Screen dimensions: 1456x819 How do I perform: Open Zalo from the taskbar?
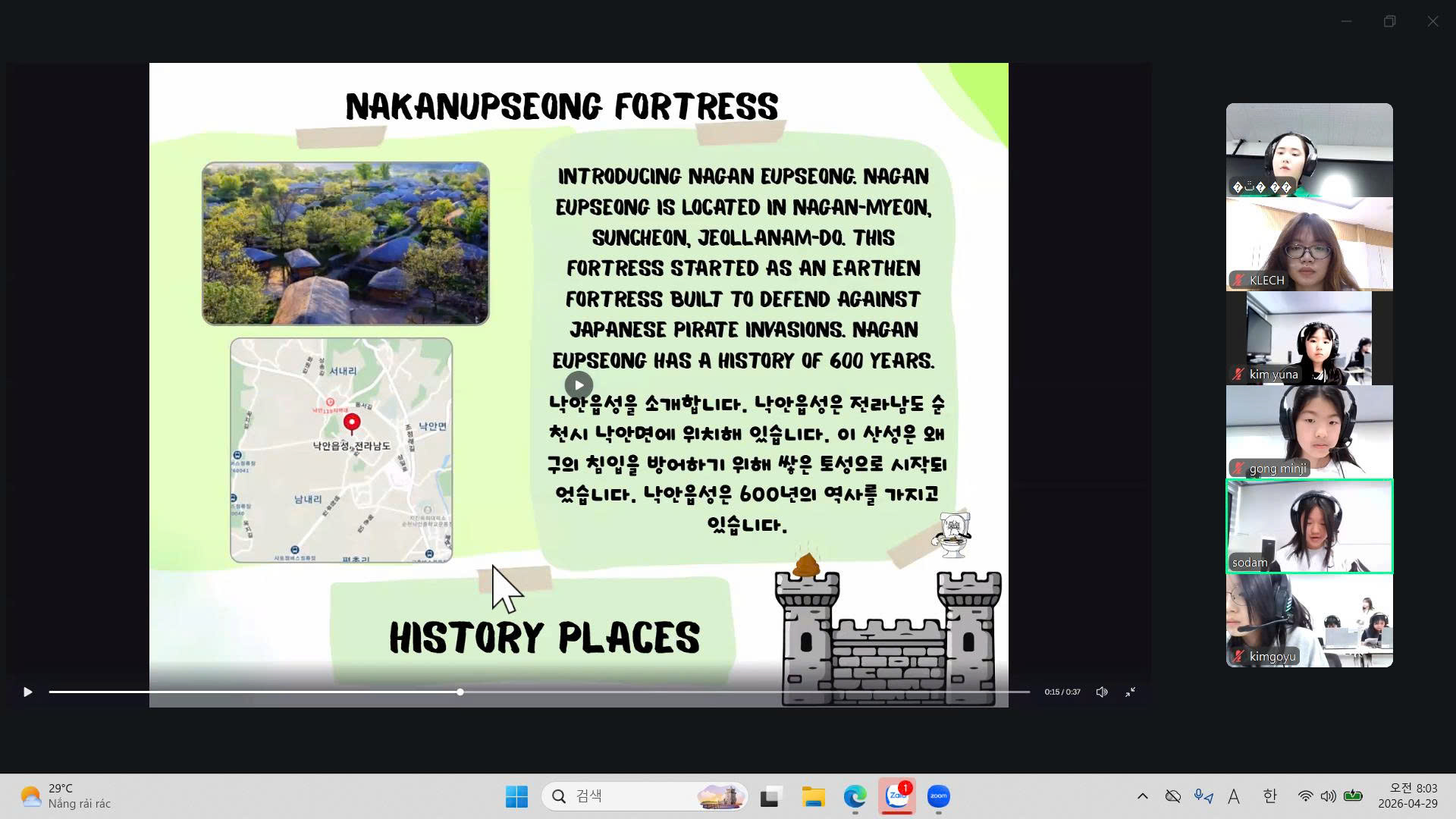coord(897,796)
